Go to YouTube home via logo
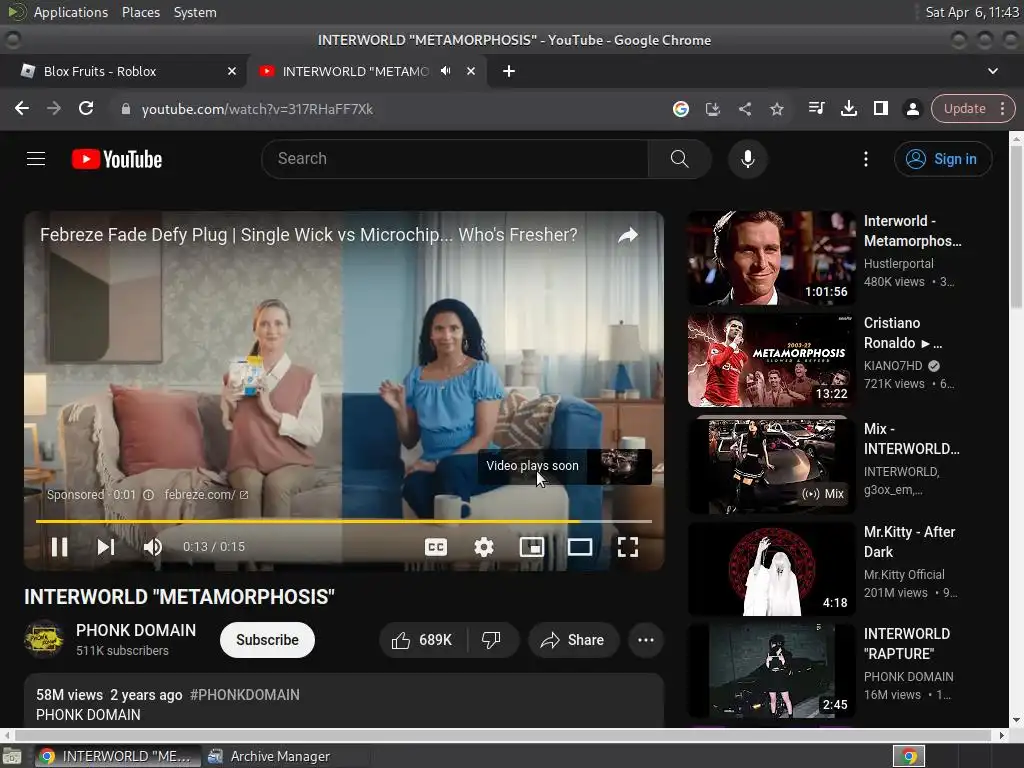Viewport: 1024px width, 768px height. click(x=117, y=159)
